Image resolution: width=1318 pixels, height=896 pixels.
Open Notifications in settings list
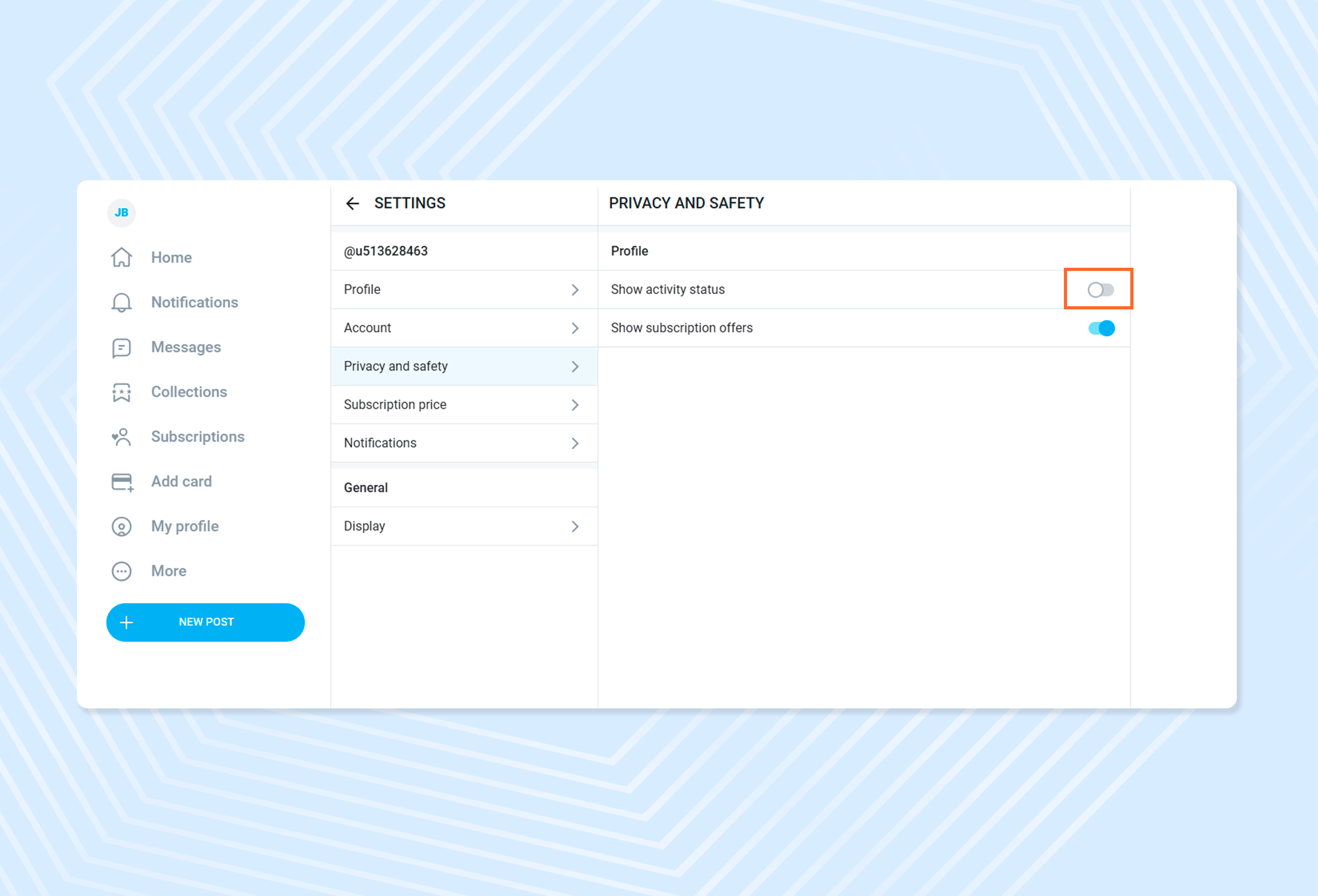(x=464, y=443)
